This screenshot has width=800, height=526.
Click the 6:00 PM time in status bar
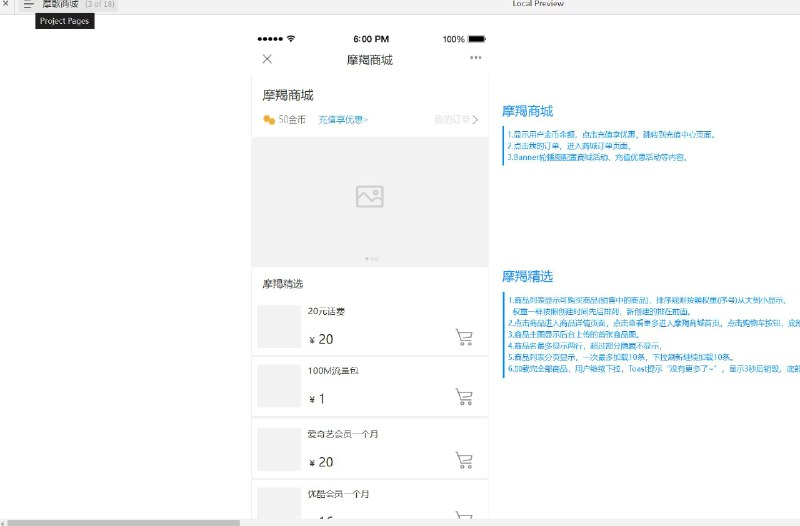371,39
